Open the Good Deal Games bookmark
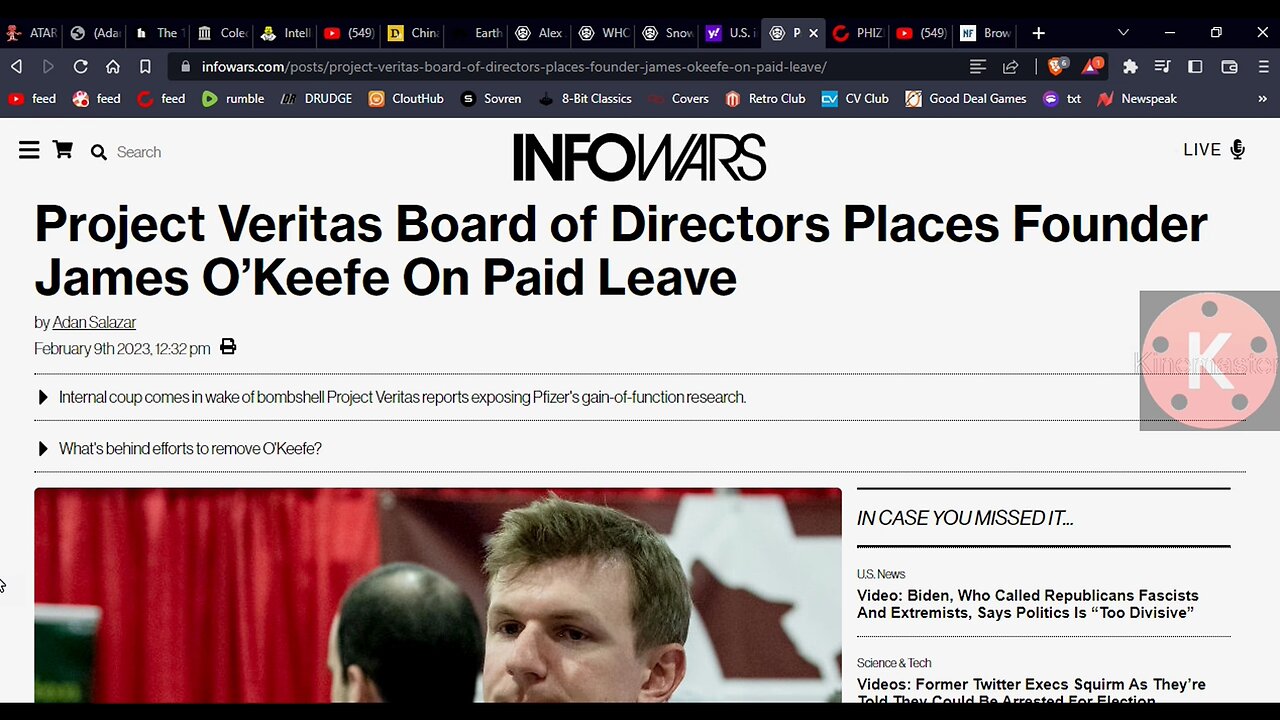 tap(966, 99)
